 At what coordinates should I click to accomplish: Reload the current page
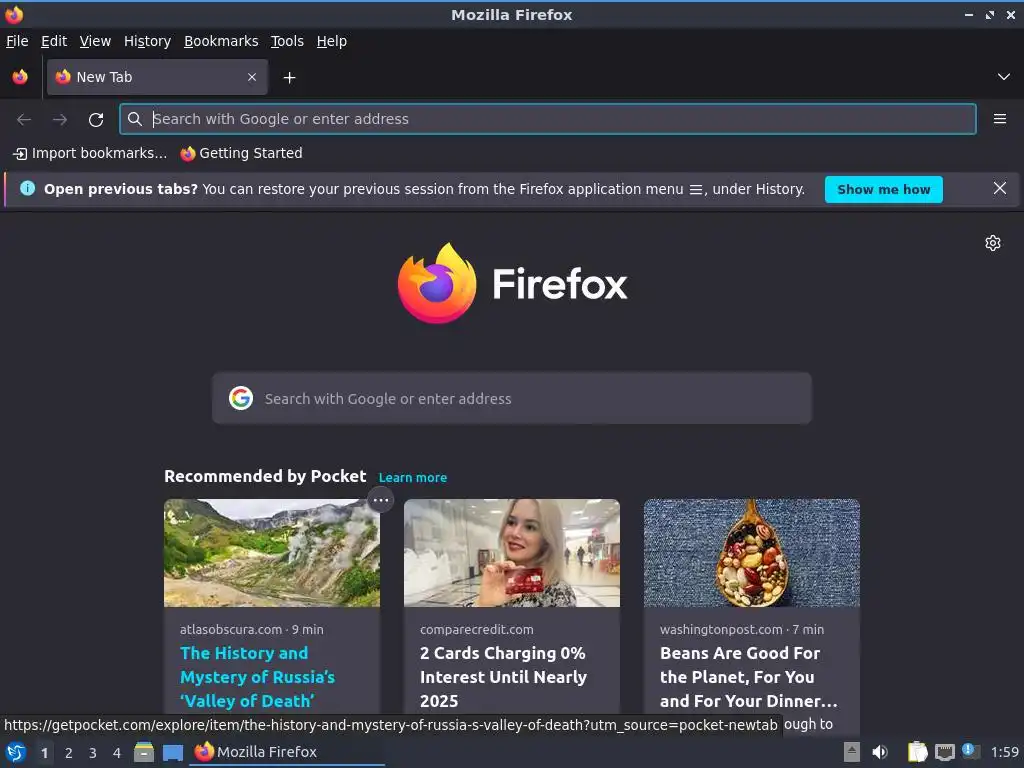[x=96, y=120]
